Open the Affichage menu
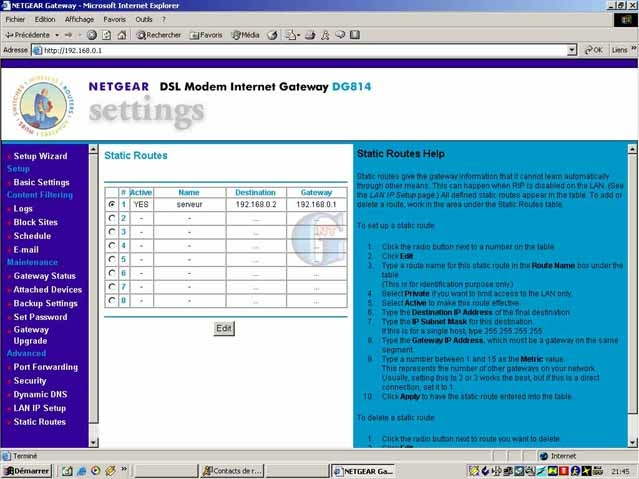639x479 pixels. click(x=79, y=19)
